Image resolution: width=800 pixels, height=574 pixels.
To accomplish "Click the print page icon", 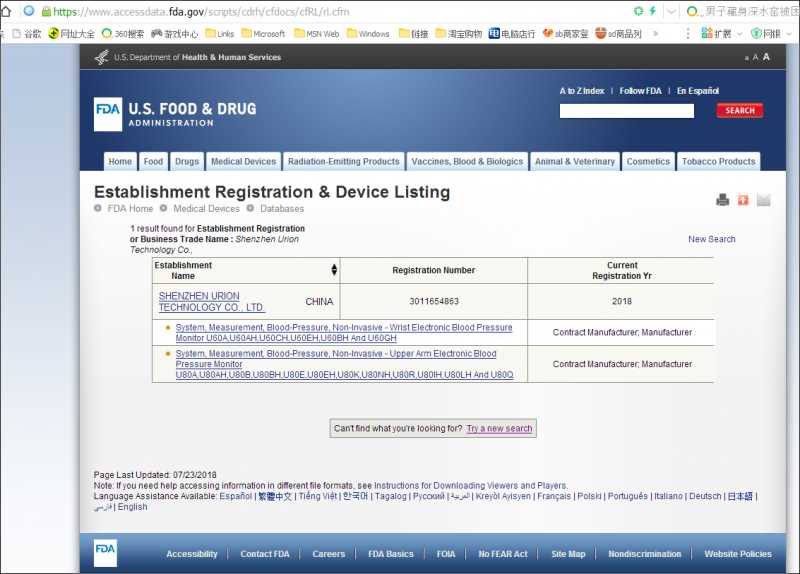I will [x=722, y=200].
